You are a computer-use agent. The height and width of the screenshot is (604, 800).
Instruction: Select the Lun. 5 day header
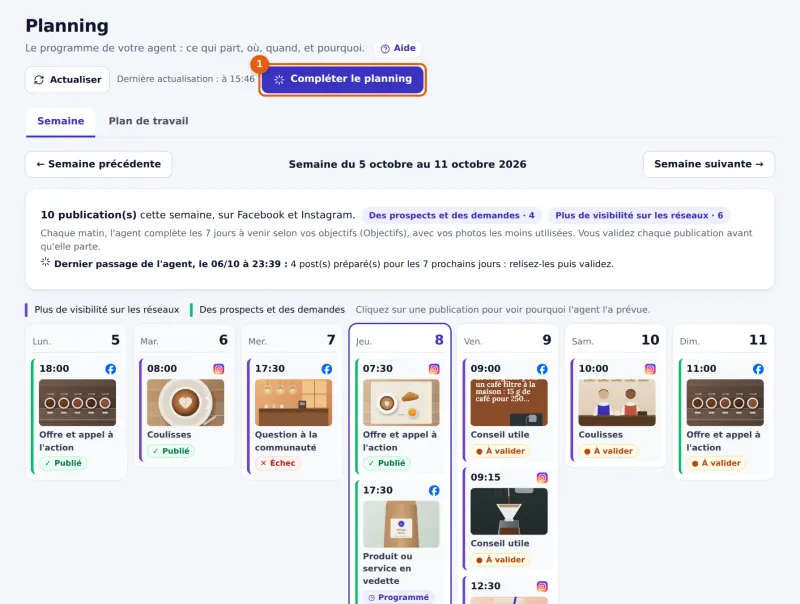tap(76, 340)
